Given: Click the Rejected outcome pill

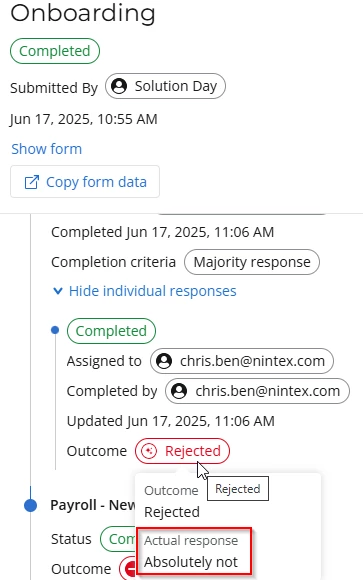Looking at the screenshot, I should 182,451.
